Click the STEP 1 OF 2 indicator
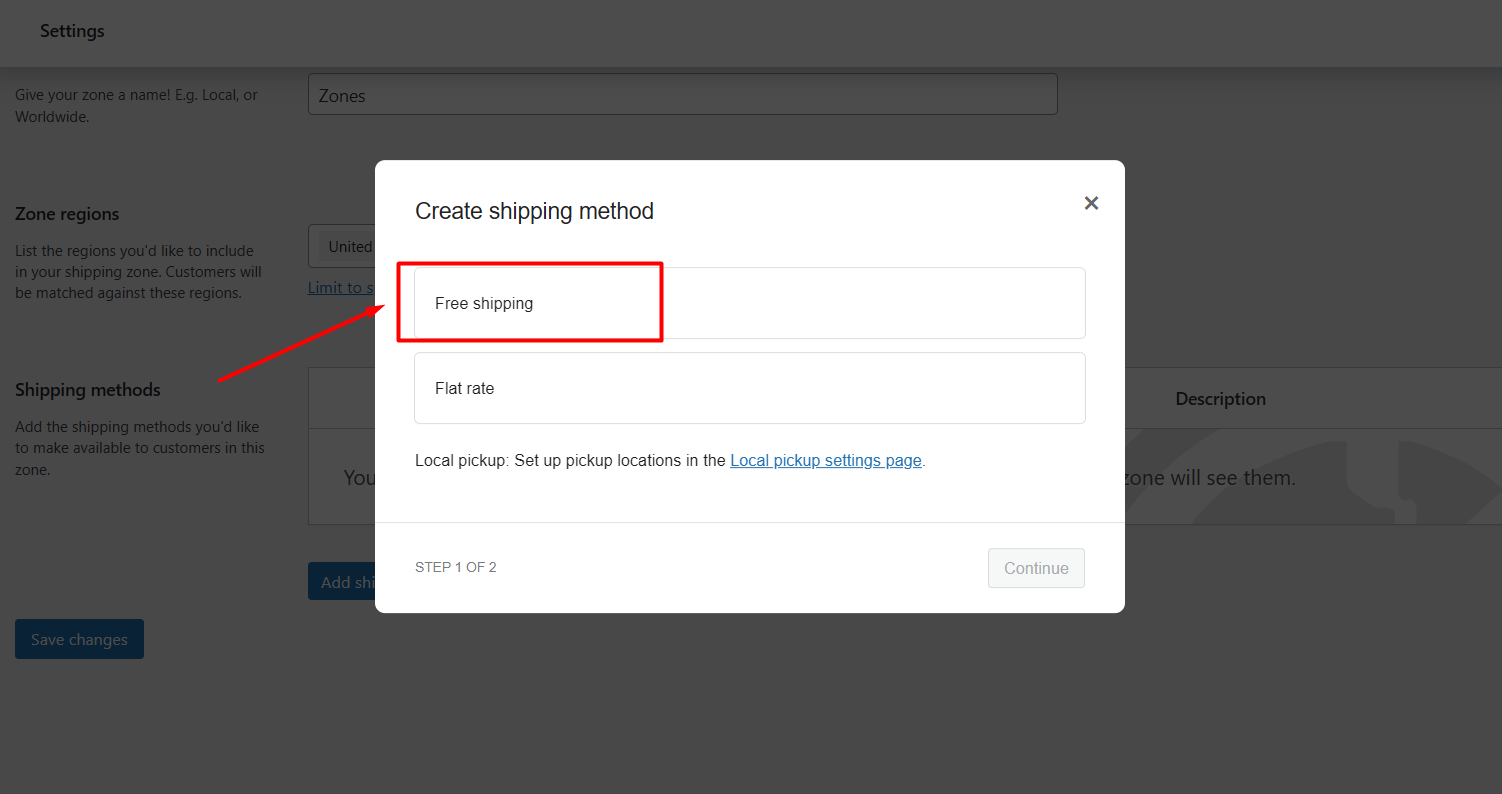 (456, 567)
